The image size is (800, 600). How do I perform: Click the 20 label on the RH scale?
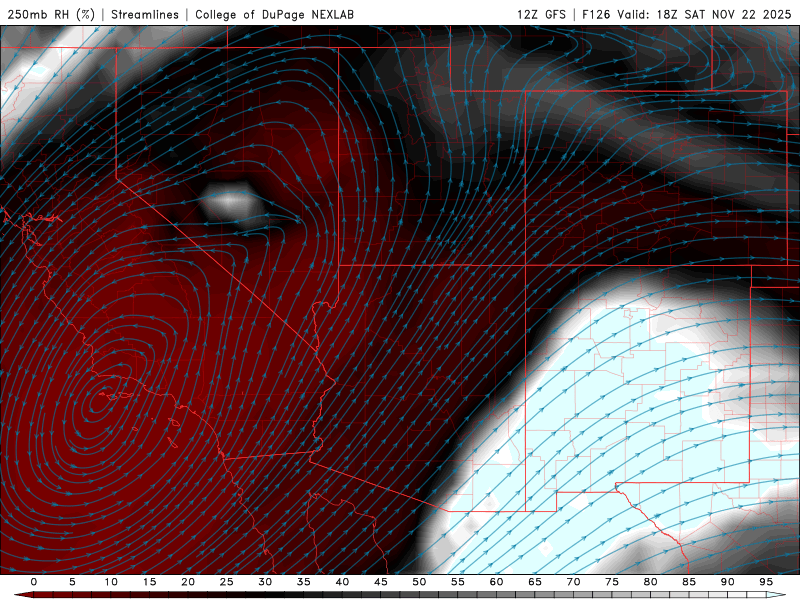coord(188,582)
